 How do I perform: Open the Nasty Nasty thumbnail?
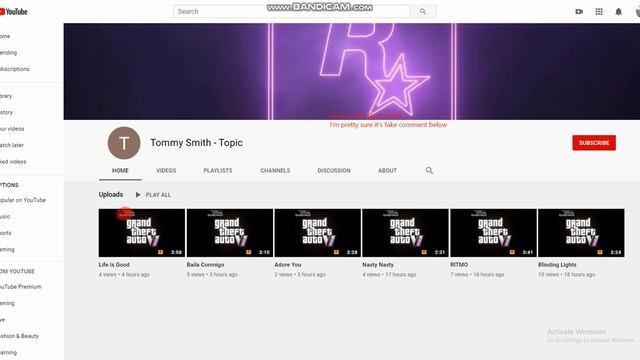(405, 233)
